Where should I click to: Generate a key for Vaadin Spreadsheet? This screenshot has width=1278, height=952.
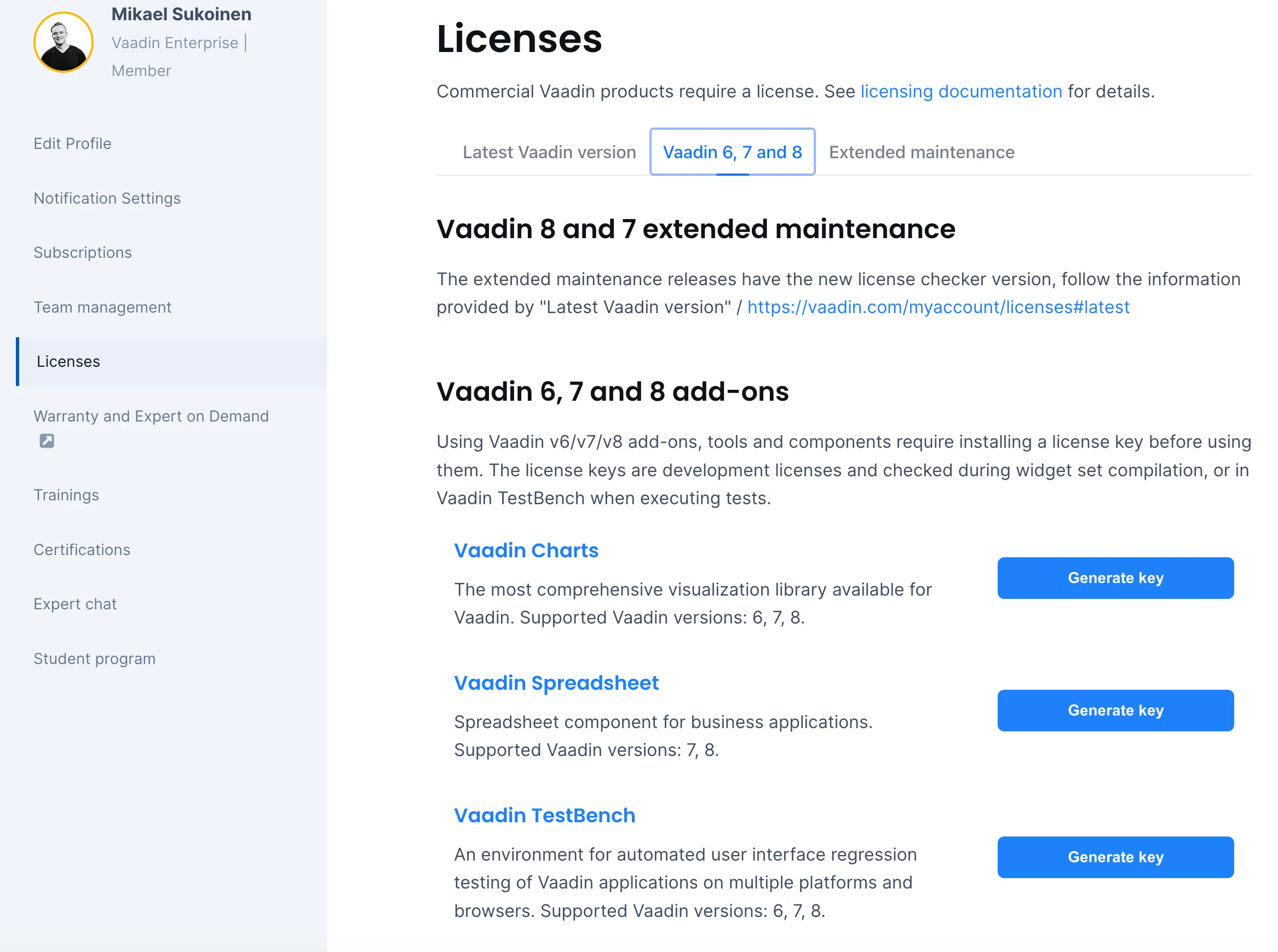click(1115, 710)
